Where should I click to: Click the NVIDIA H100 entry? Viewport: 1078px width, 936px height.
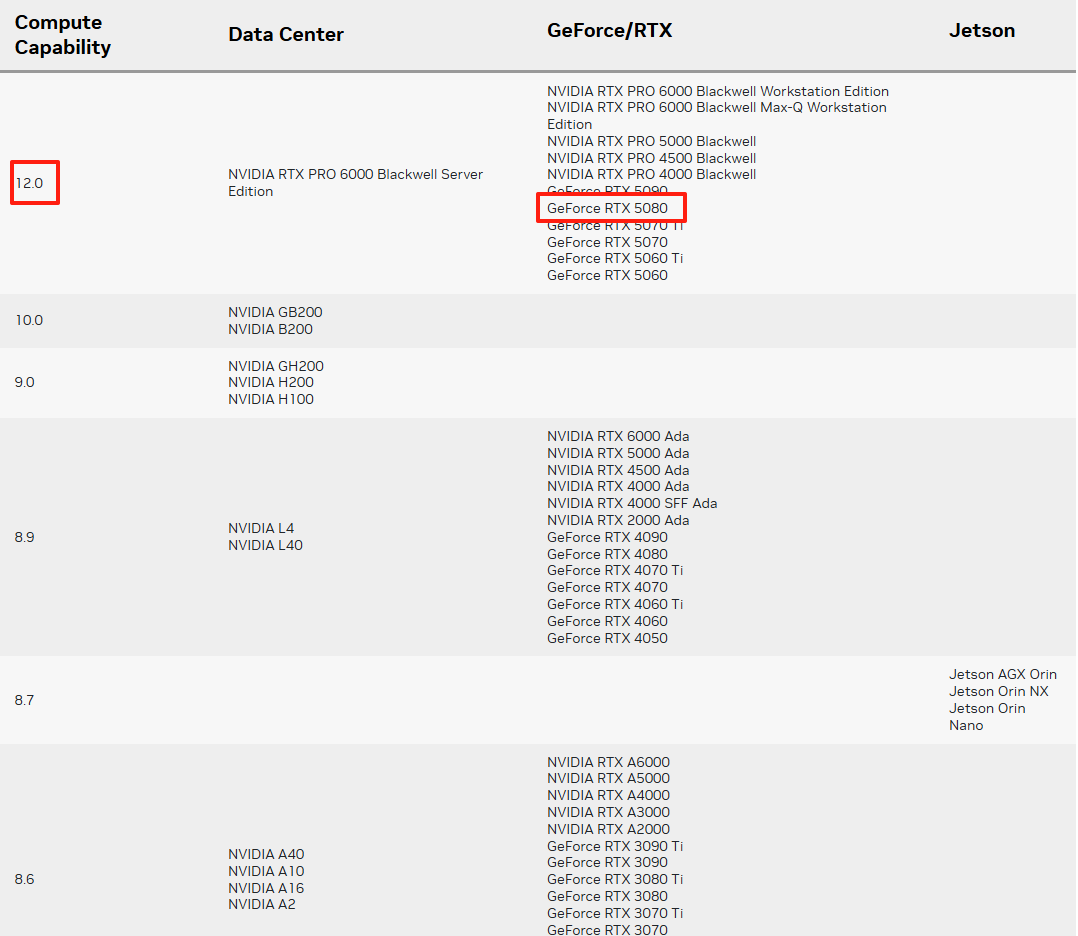tap(271, 400)
